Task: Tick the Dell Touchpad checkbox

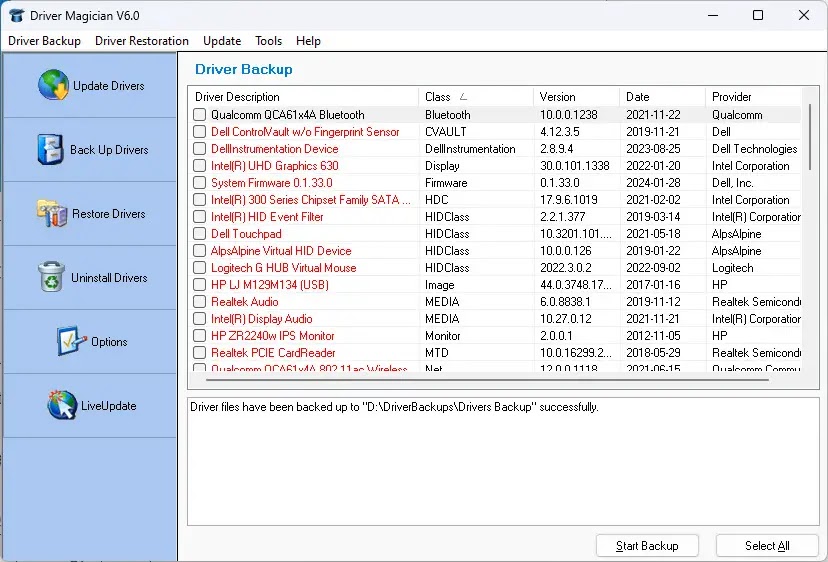Action: click(x=199, y=233)
